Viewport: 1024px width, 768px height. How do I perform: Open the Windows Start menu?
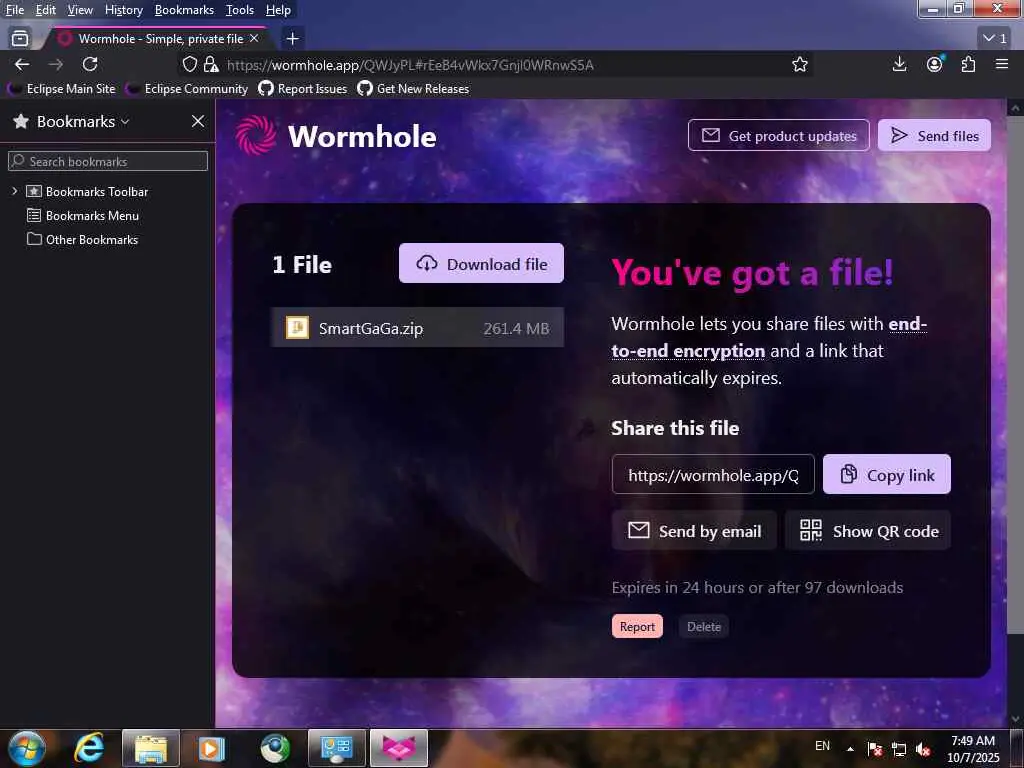(x=27, y=748)
